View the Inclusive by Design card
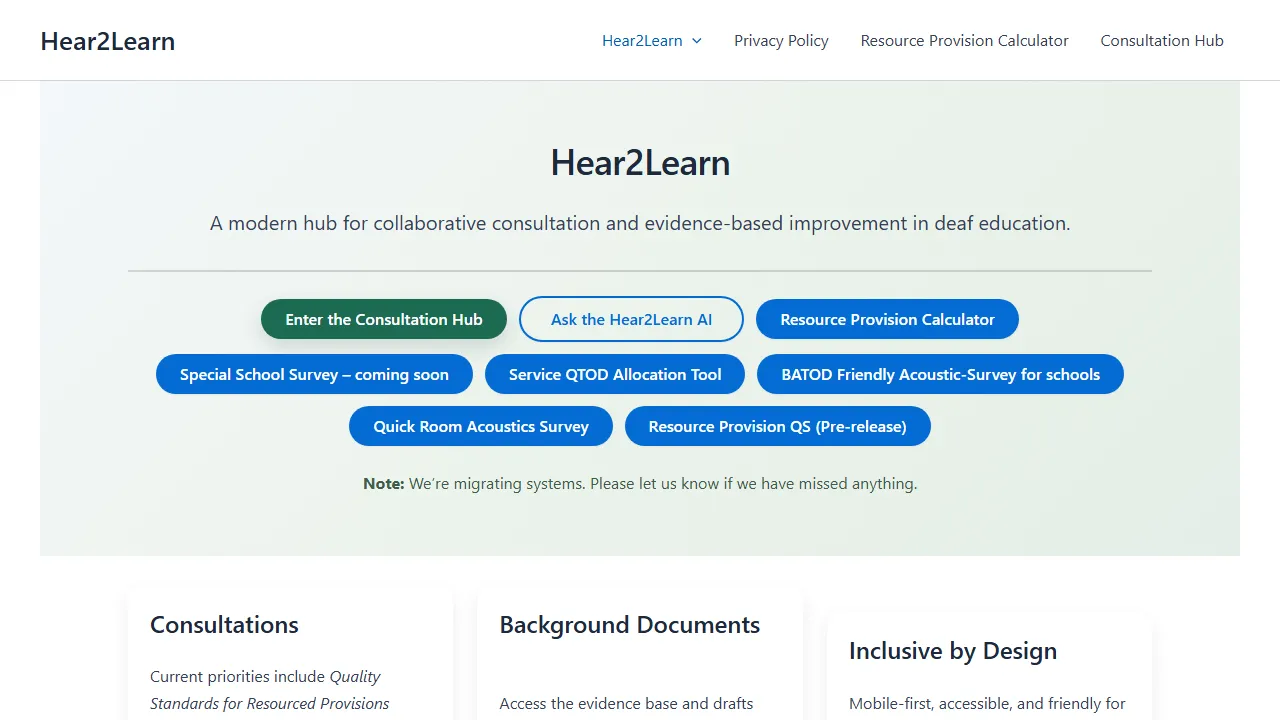The image size is (1280, 720). point(952,651)
